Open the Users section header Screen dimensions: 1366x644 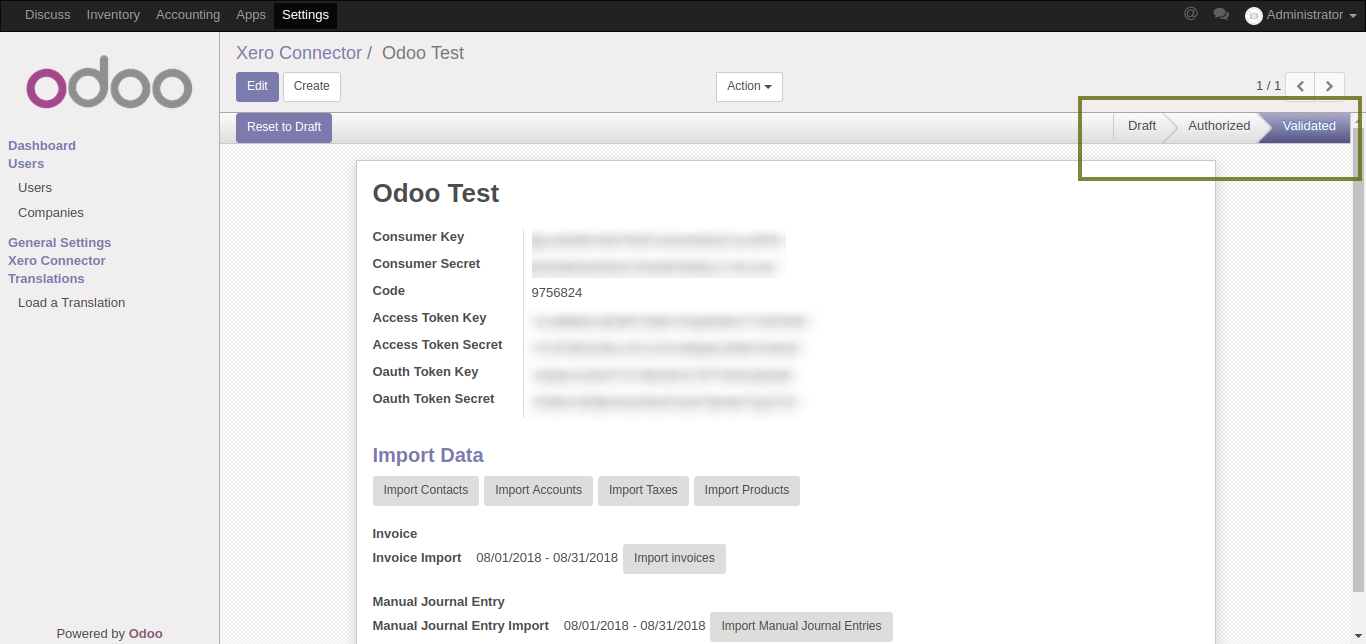[26, 163]
